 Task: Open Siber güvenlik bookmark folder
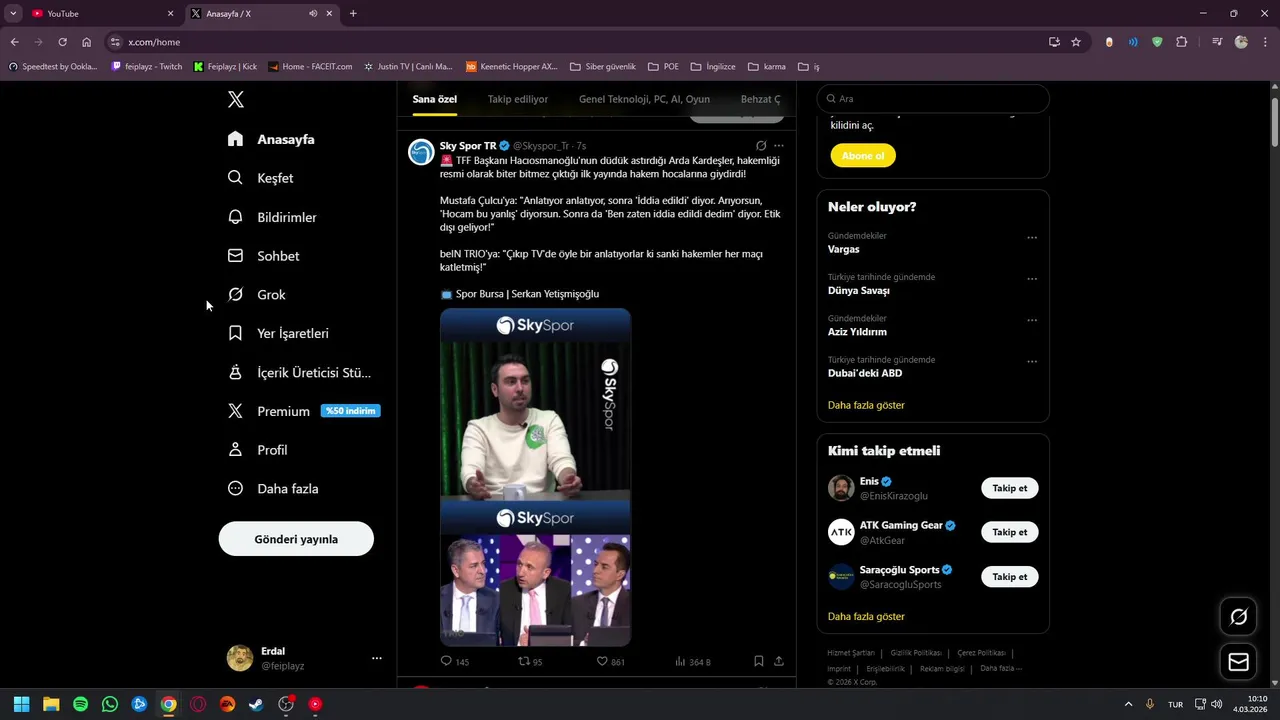(603, 67)
